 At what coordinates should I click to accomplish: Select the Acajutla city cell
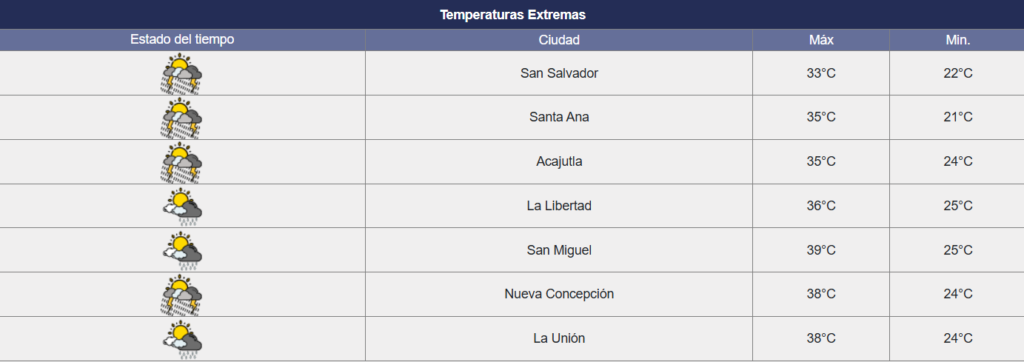pyautogui.click(x=559, y=161)
